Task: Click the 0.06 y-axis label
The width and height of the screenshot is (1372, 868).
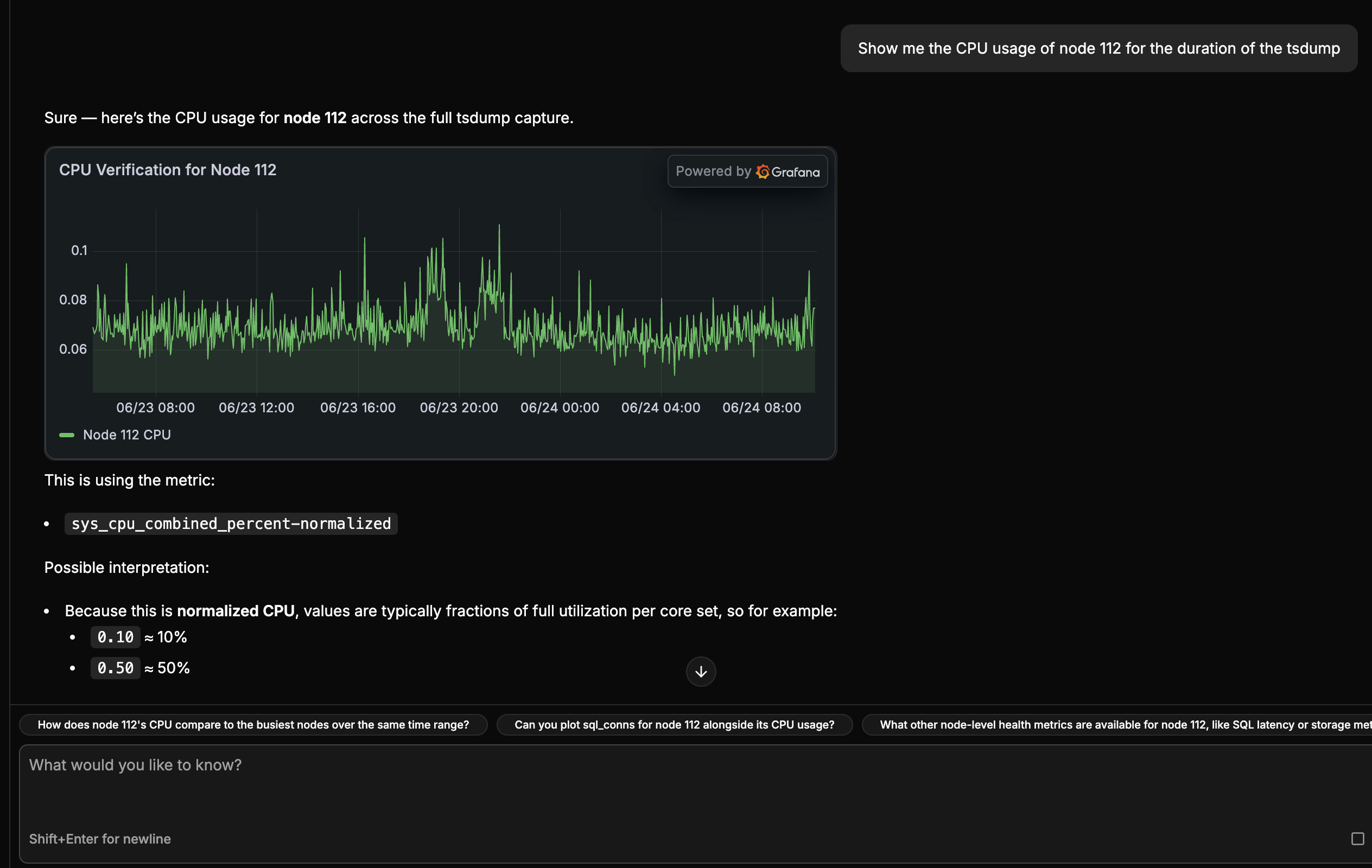Action: [73, 349]
